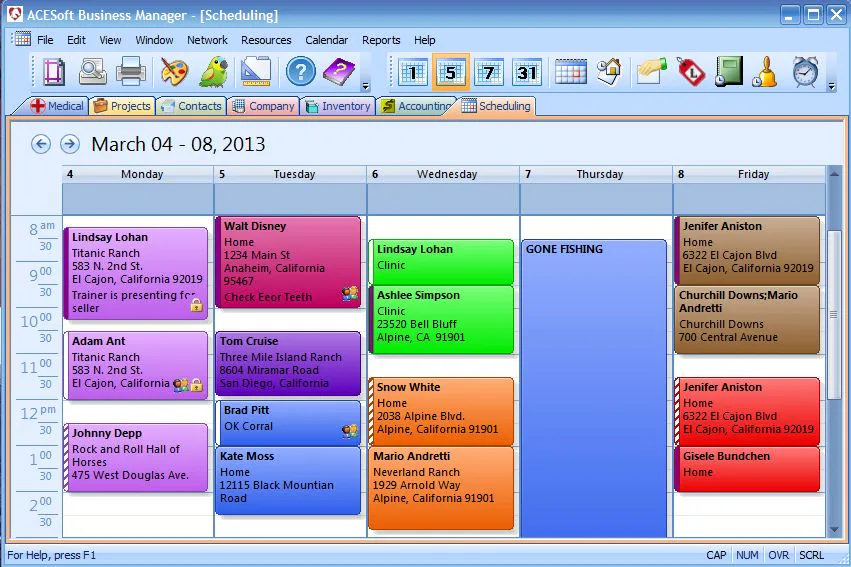
Task: Click the printer icon in toolbar
Action: [x=130, y=72]
